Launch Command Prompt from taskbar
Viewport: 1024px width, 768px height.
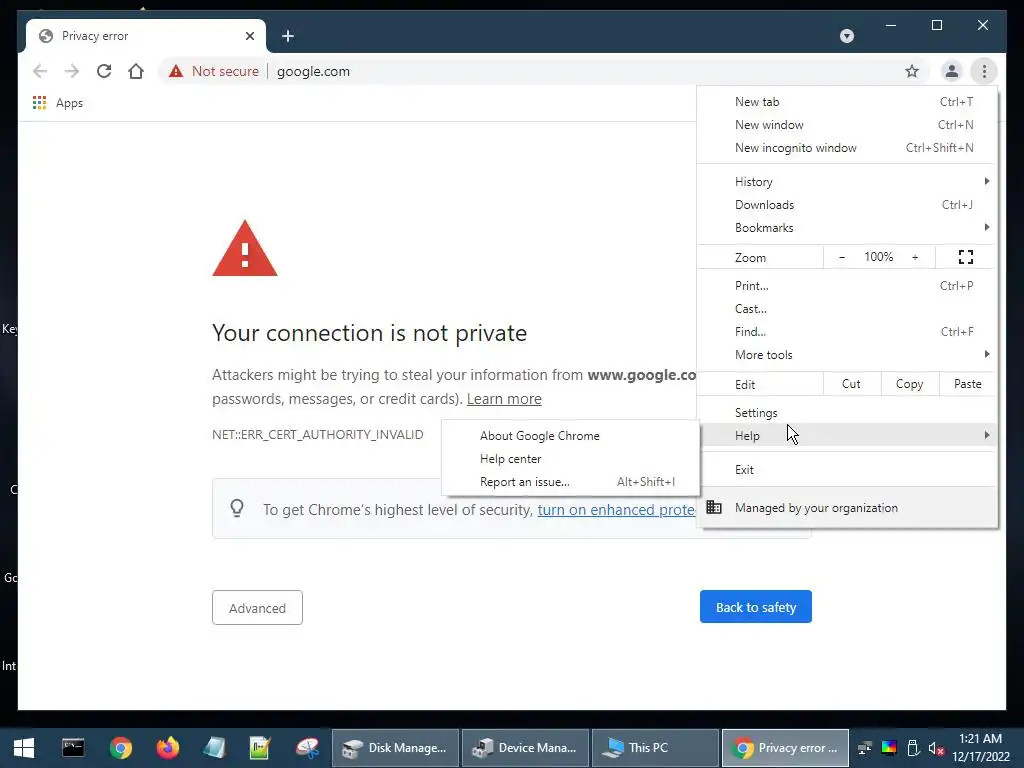(x=73, y=748)
